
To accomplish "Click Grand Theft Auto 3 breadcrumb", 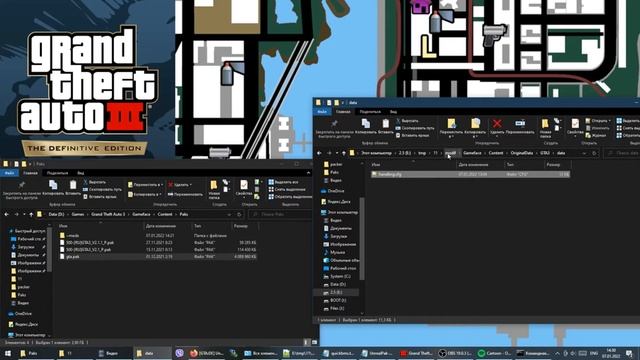I will coord(108,214).
